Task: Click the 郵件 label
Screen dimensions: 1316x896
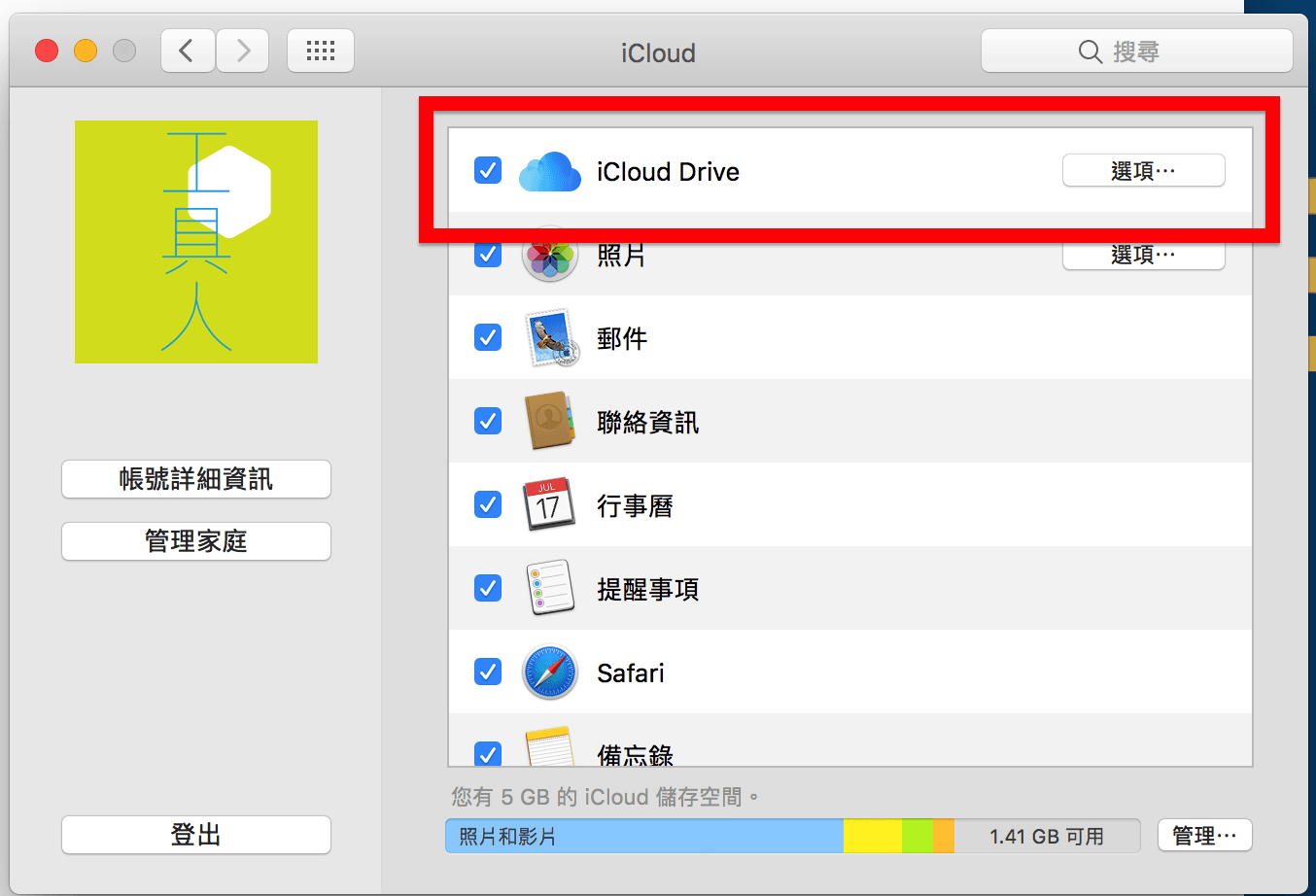Action: [x=622, y=339]
